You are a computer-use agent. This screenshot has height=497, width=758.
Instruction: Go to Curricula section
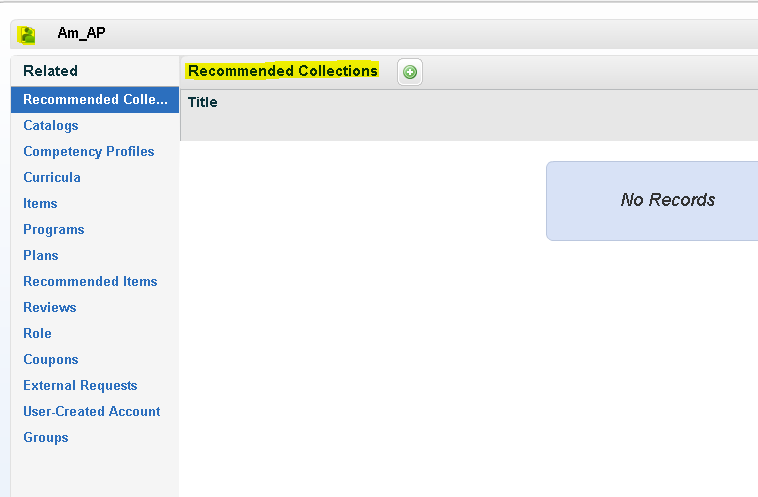click(x=52, y=177)
